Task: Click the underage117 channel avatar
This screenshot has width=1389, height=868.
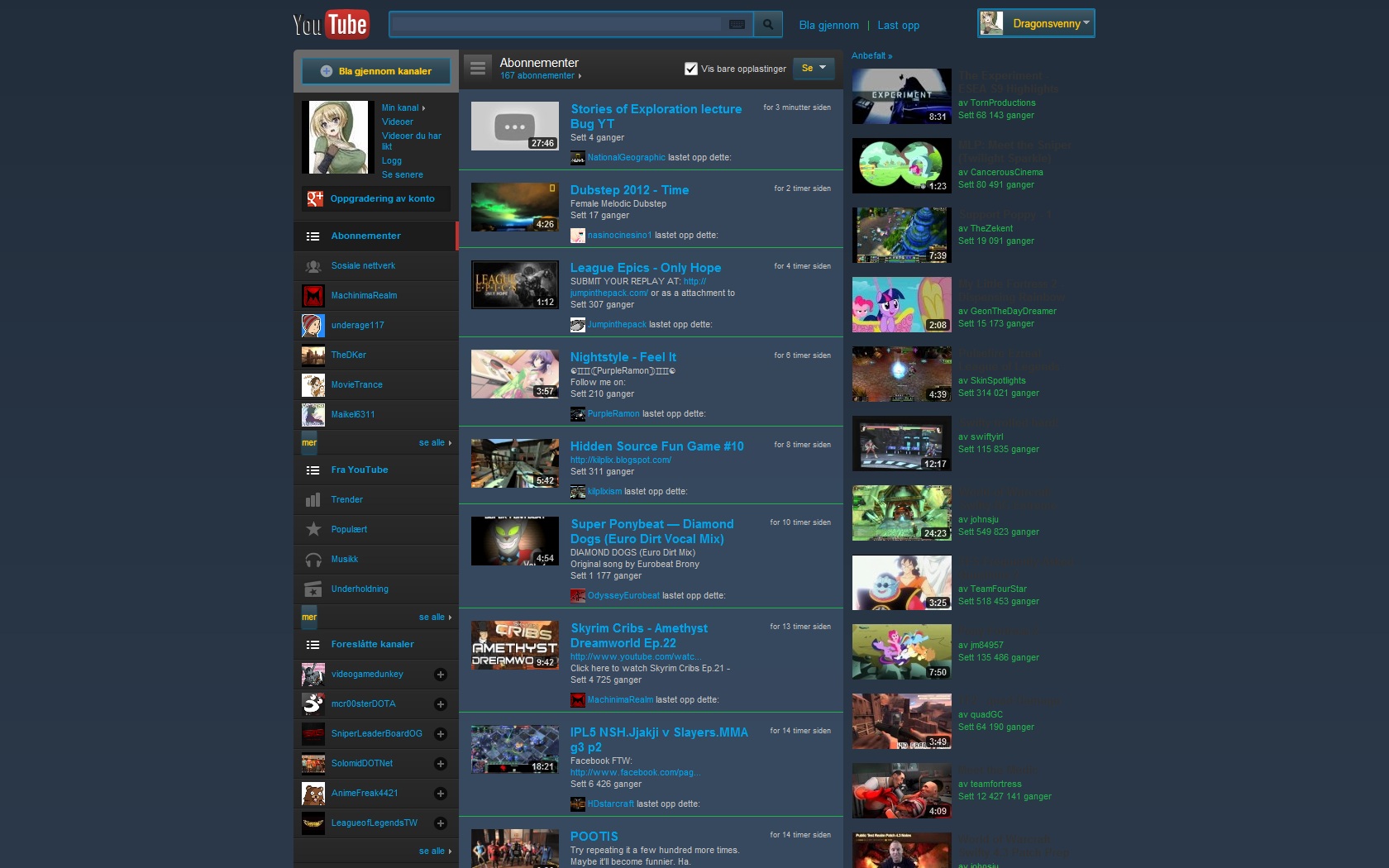Action: [x=313, y=325]
